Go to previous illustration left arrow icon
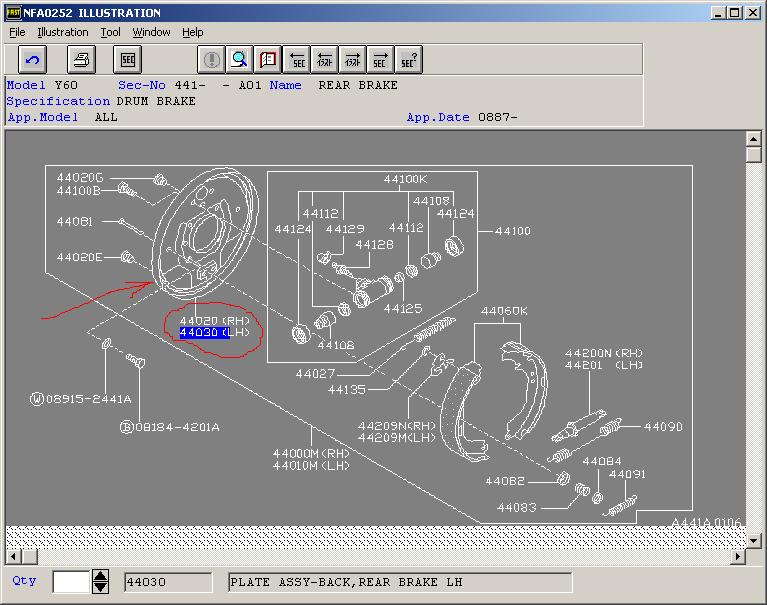Screen dimensions: 767x605 (324, 60)
